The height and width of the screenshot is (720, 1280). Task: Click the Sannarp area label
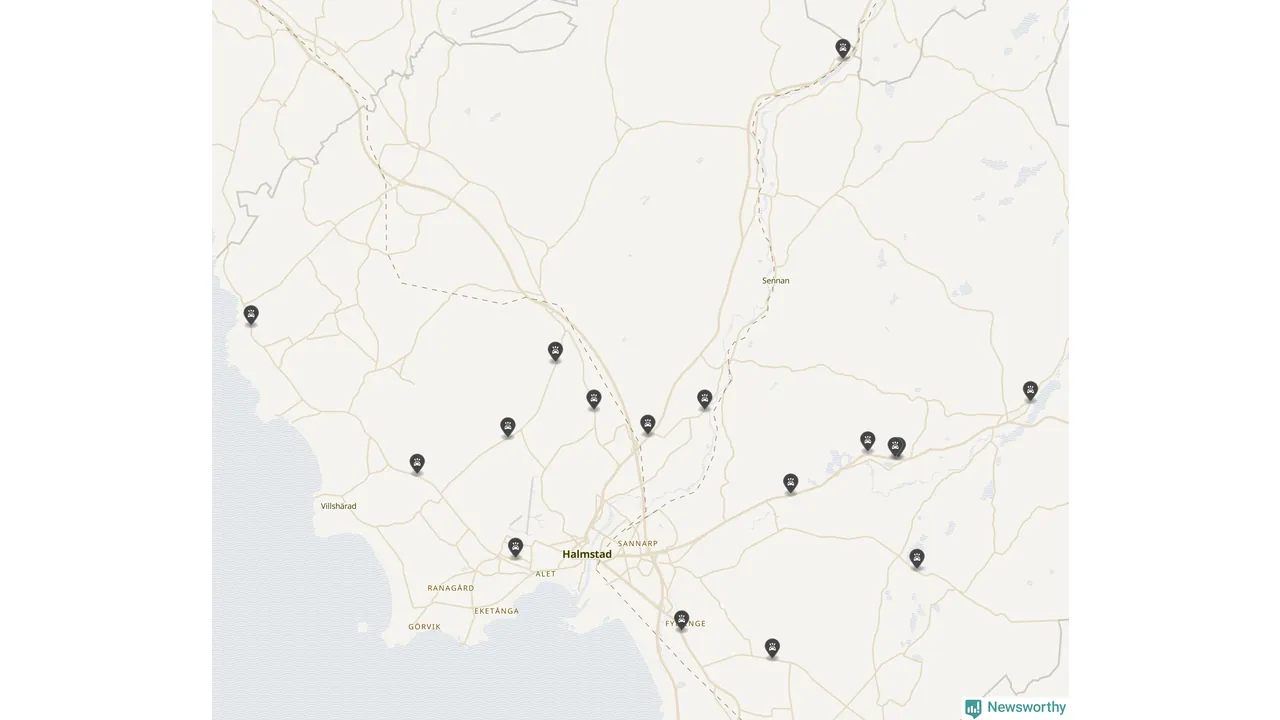pos(638,543)
